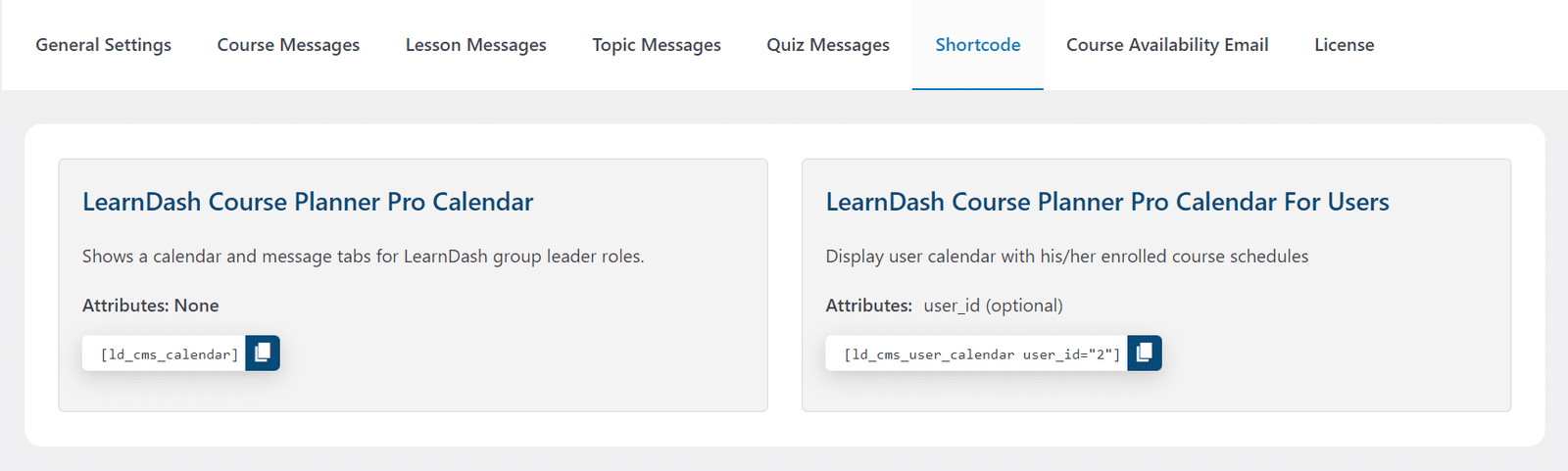This screenshot has height=471, width=1568.
Task: Open the General Settings tab
Action: point(103,45)
